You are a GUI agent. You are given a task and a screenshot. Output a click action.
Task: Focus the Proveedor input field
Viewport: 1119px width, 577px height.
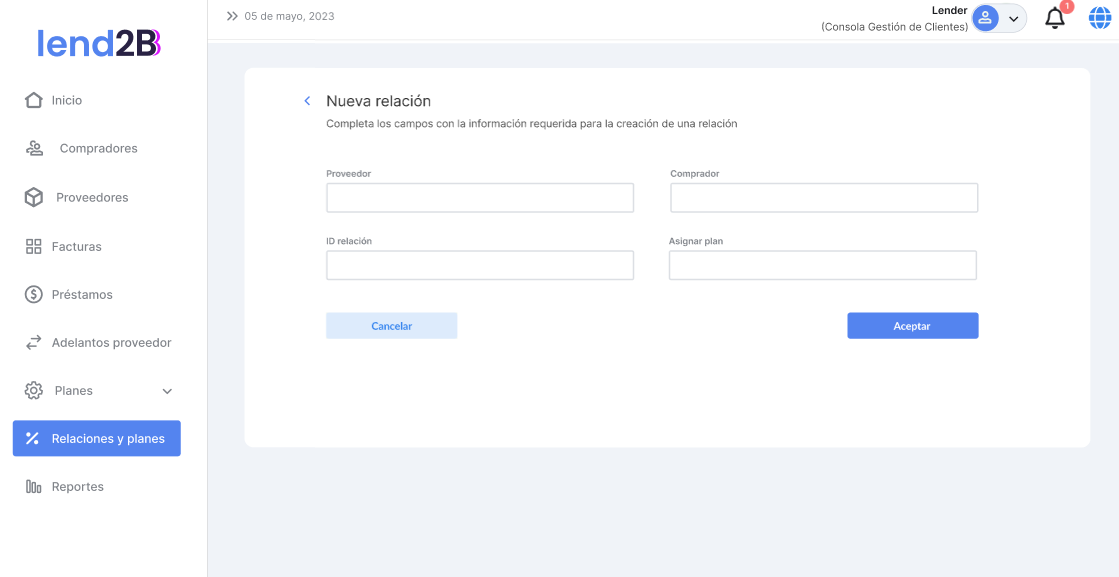click(480, 198)
